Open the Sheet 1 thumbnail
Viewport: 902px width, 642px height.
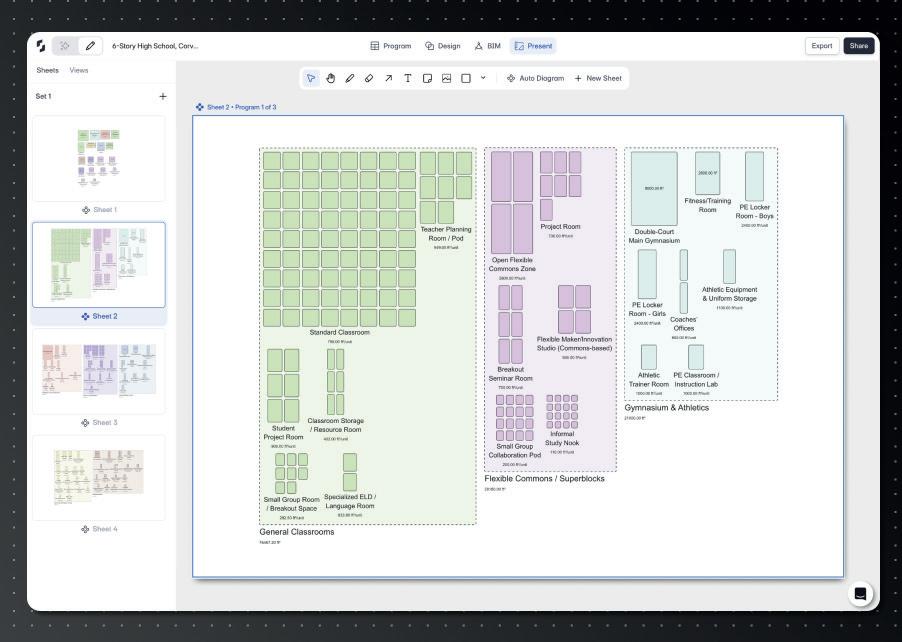coord(99,158)
